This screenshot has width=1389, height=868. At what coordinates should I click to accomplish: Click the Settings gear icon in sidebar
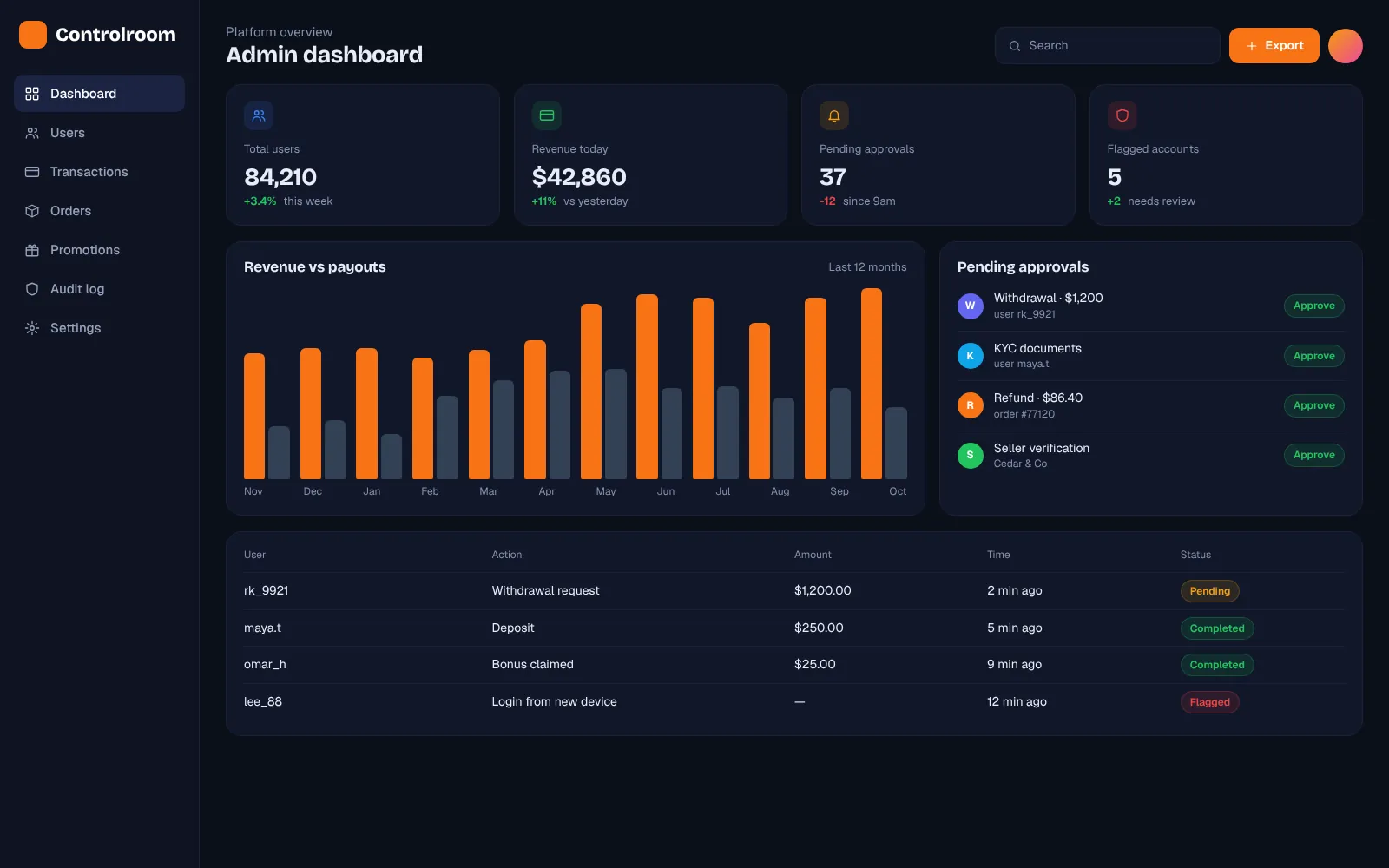(32, 328)
